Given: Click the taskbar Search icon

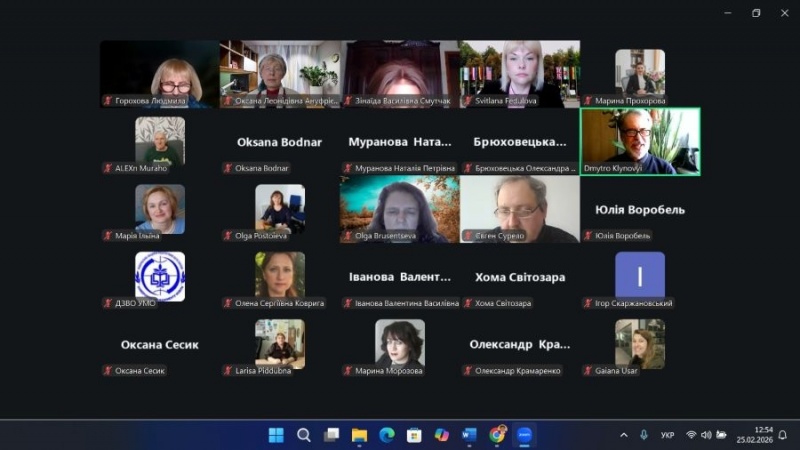Looking at the screenshot, I should point(304,435).
